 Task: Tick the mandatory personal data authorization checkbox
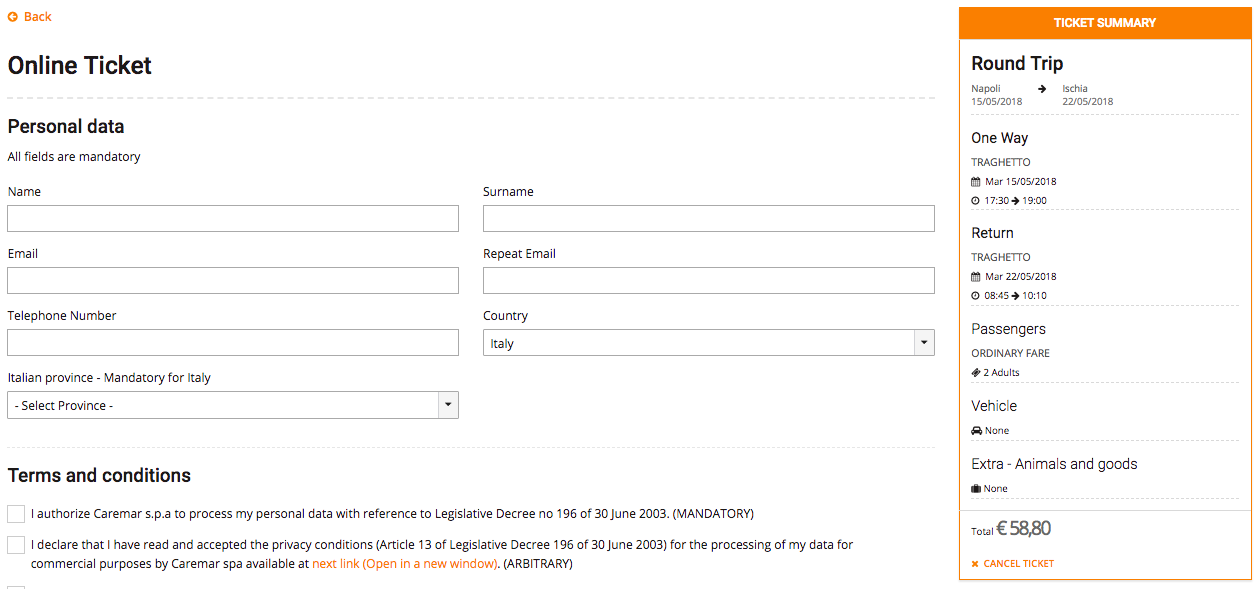(16, 514)
